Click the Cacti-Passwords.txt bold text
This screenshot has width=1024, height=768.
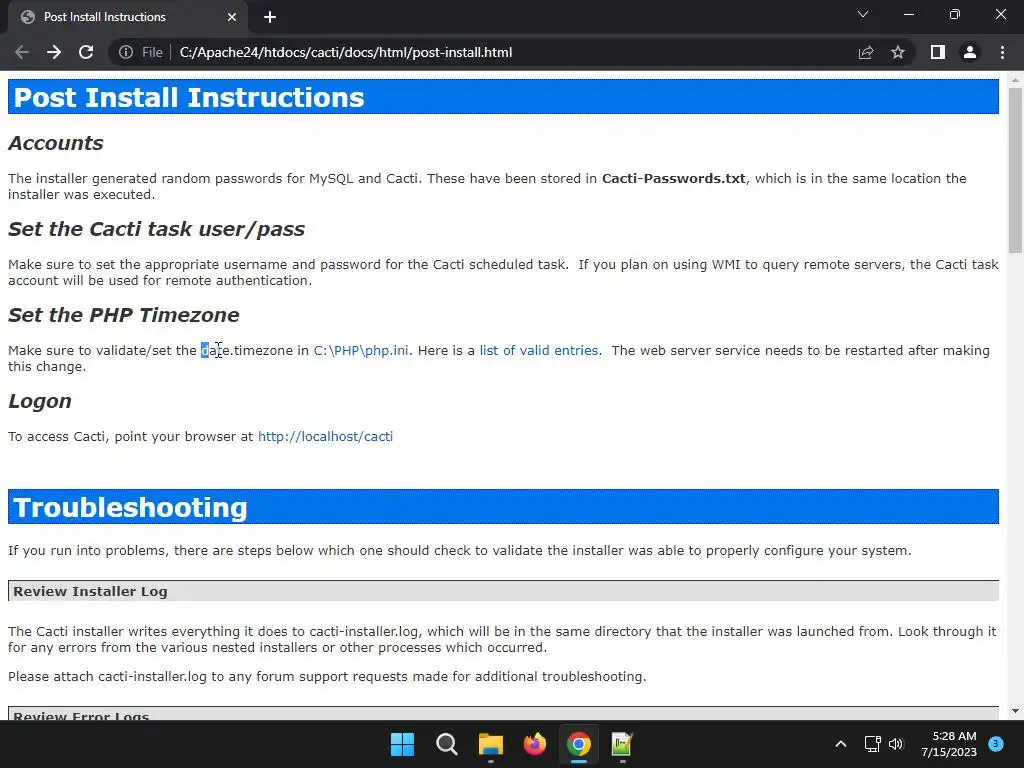pos(673,178)
